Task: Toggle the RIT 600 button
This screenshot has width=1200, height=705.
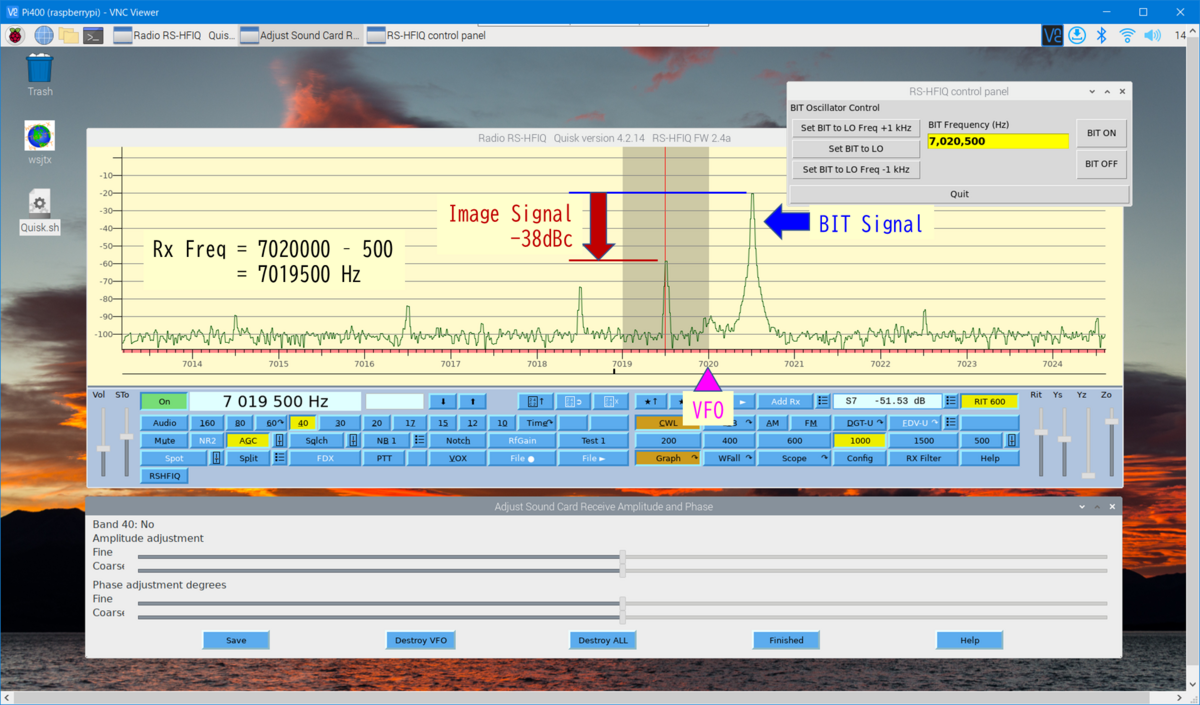Action: (x=990, y=401)
